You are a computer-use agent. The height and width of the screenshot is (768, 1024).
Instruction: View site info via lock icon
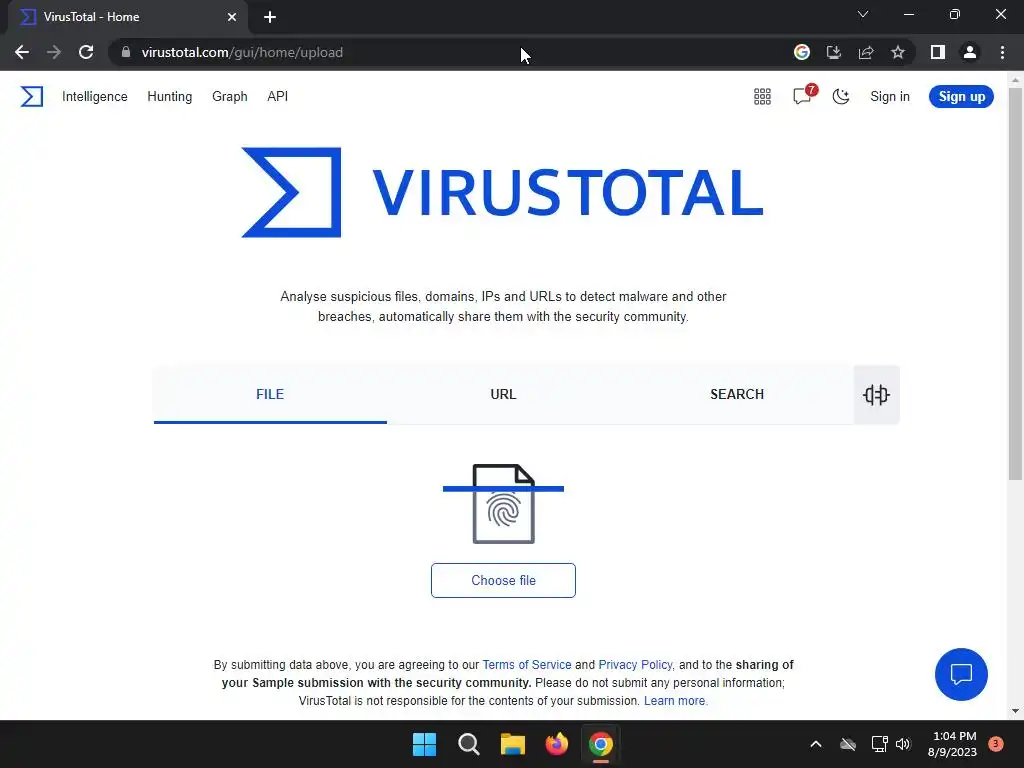(x=126, y=52)
